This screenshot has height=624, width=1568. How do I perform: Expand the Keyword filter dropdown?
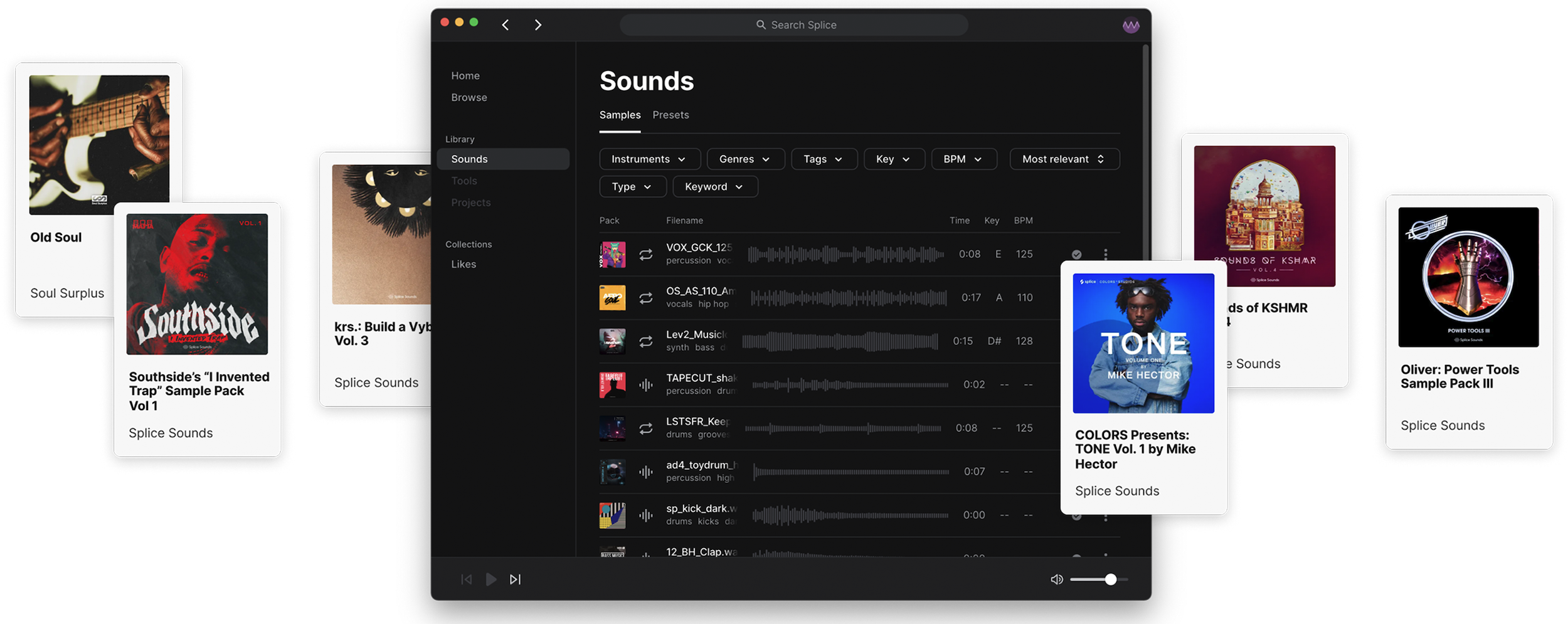click(x=714, y=186)
